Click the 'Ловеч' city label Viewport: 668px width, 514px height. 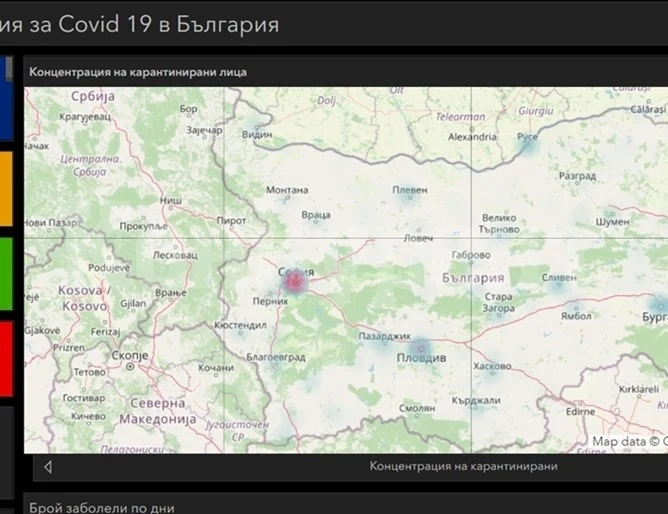pos(418,238)
